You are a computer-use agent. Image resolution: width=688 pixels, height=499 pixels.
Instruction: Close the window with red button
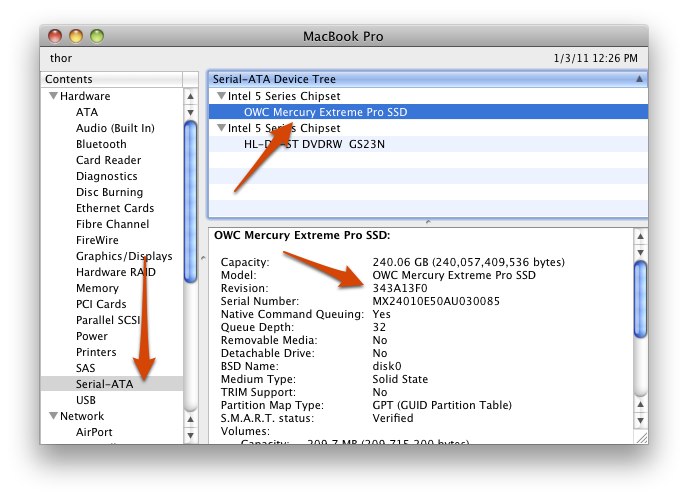(55, 36)
